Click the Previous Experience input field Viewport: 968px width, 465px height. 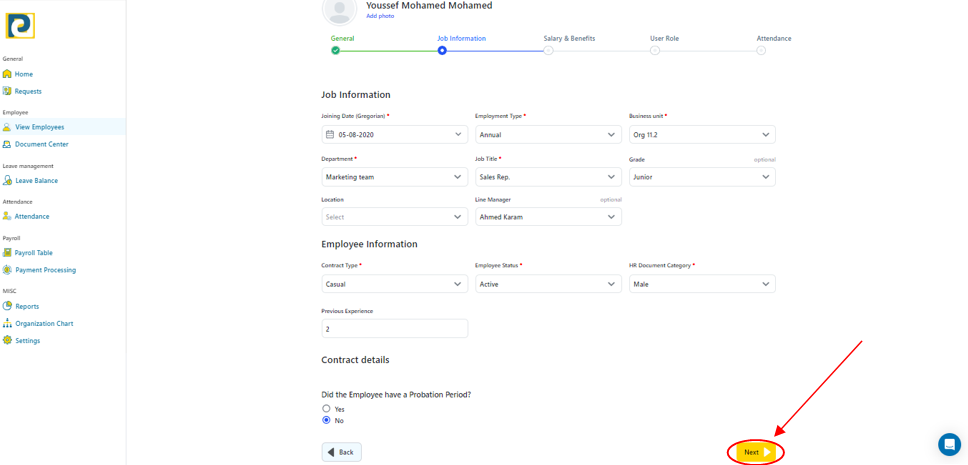(x=394, y=329)
